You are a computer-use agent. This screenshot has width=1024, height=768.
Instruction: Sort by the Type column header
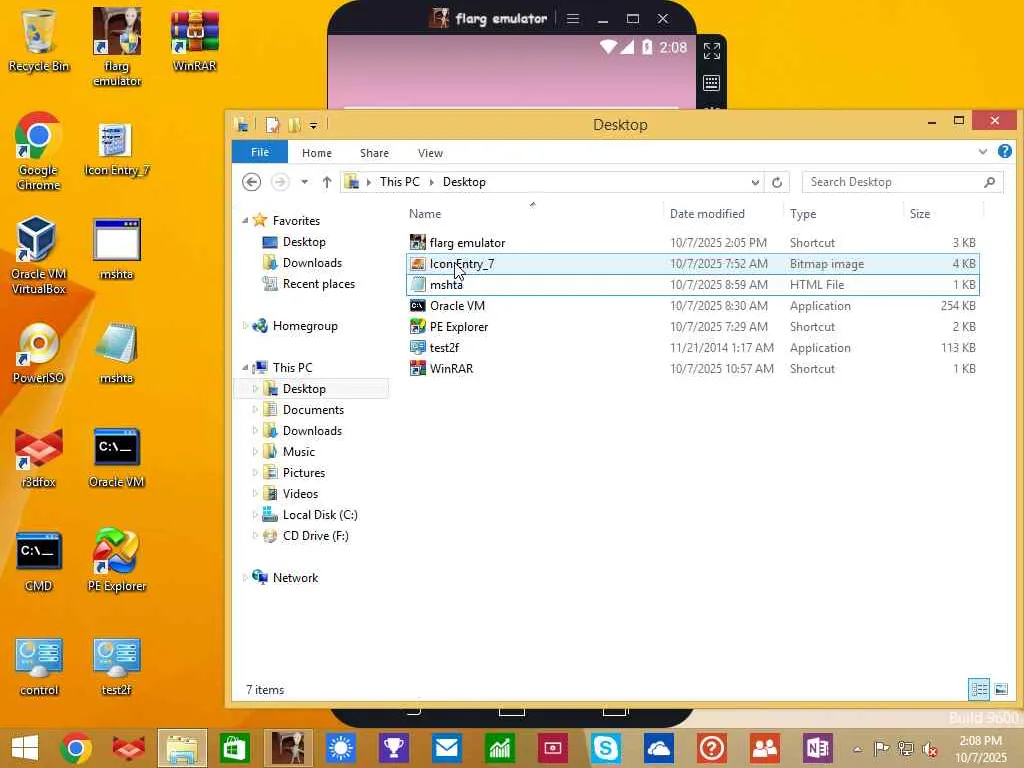tap(843, 214)
